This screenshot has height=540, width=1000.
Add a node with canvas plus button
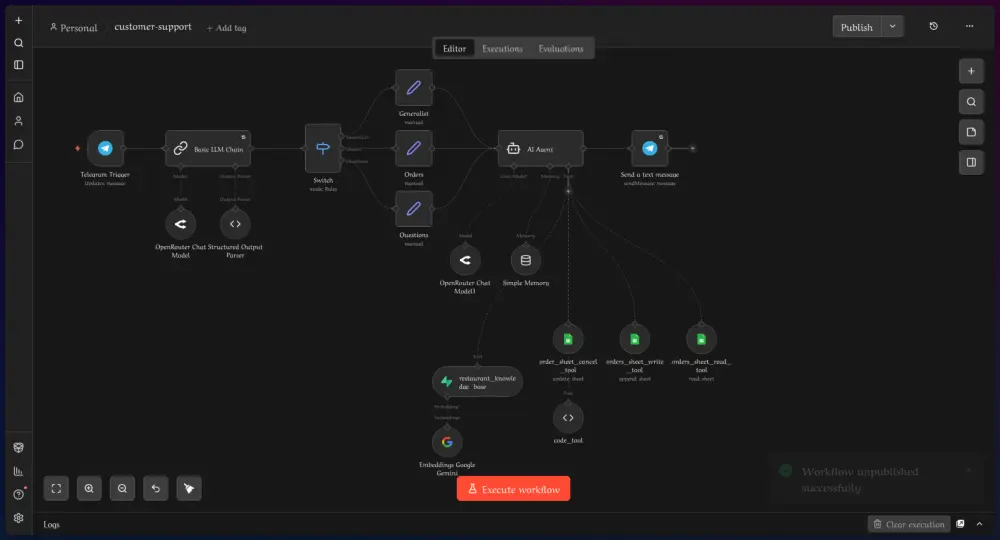point(971,71)
